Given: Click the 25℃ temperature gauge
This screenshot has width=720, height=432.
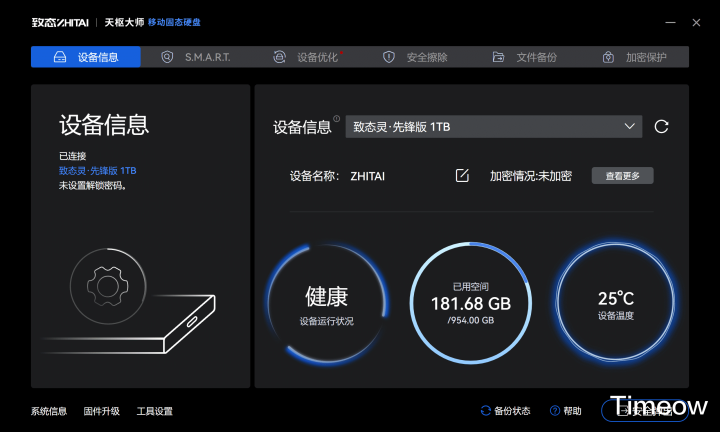Looking at the screenshot, I should click(x=616, y=303).
